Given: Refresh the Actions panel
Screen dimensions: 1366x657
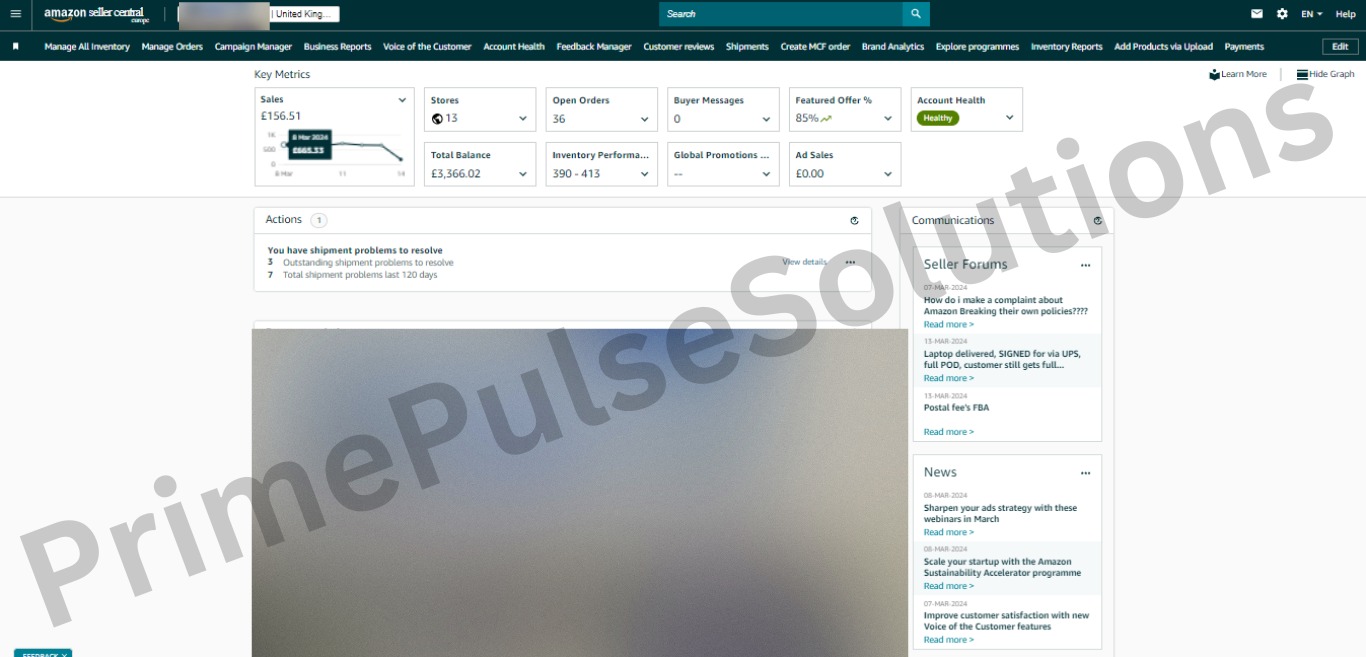Looking at the screenshot, I should pos(854,220).
